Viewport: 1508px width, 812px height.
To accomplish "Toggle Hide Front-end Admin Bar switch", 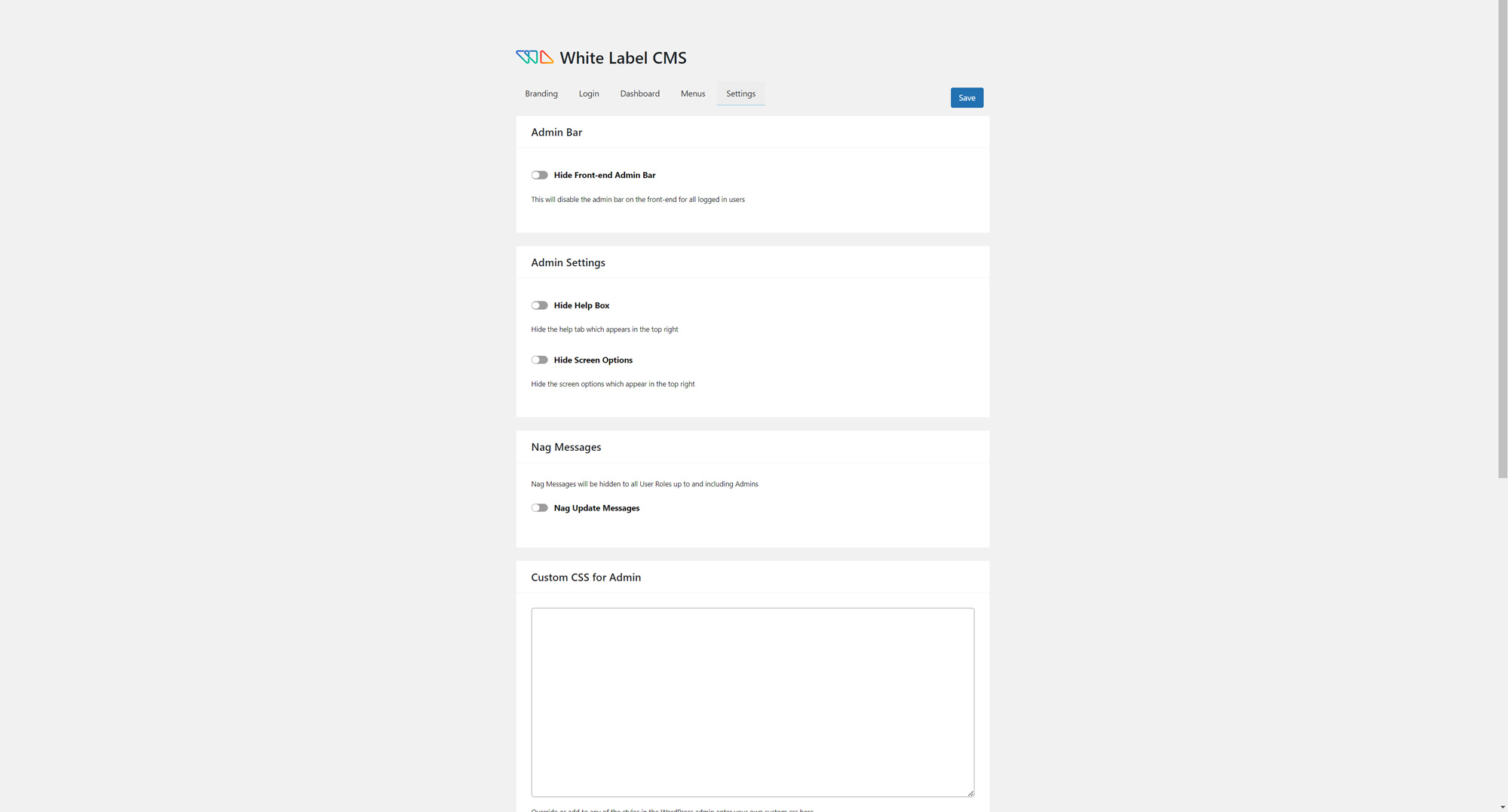I will pyautogui.click(x=539, y=175).
